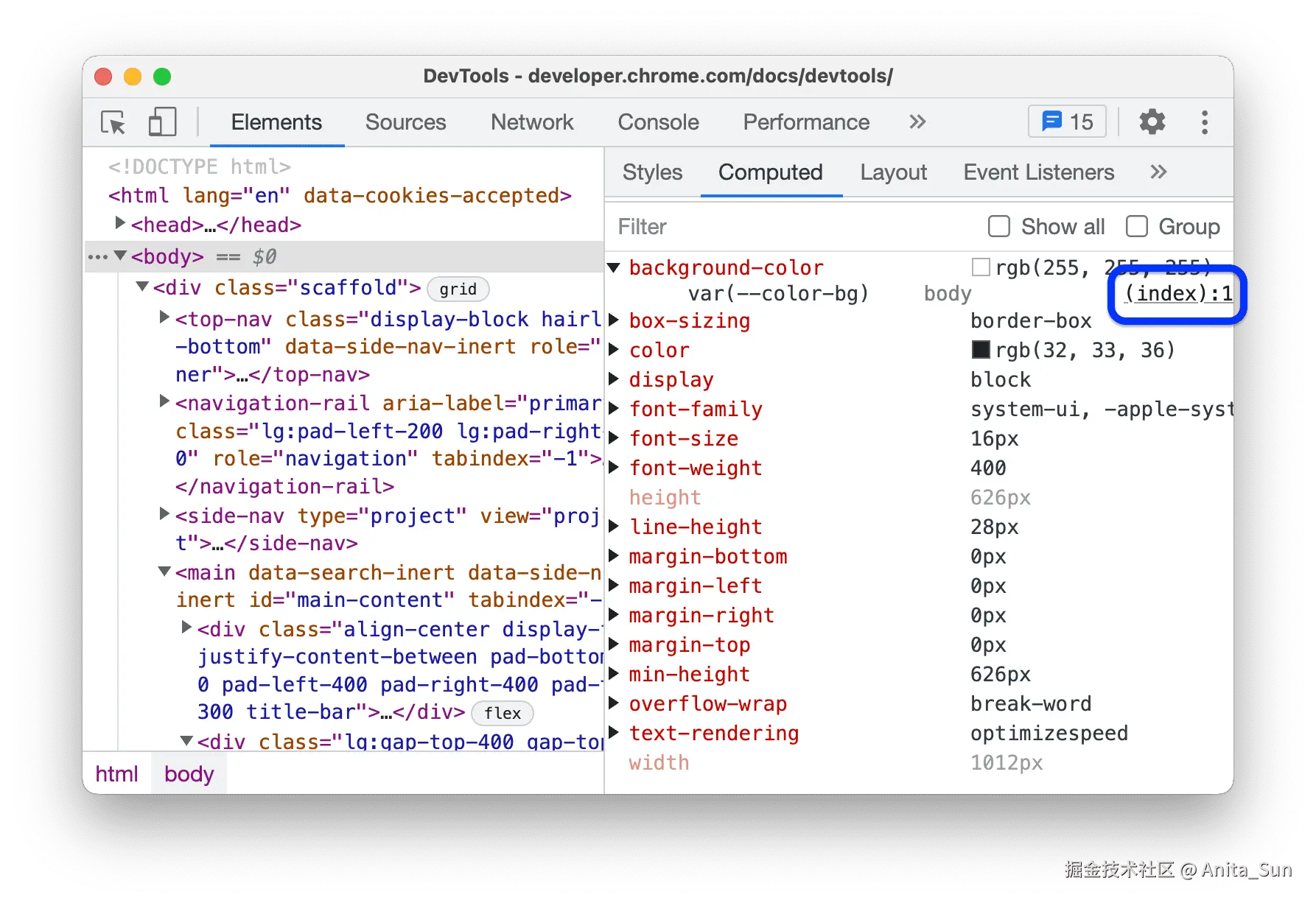Expand the div align-center title-bar node

(186, 628)
